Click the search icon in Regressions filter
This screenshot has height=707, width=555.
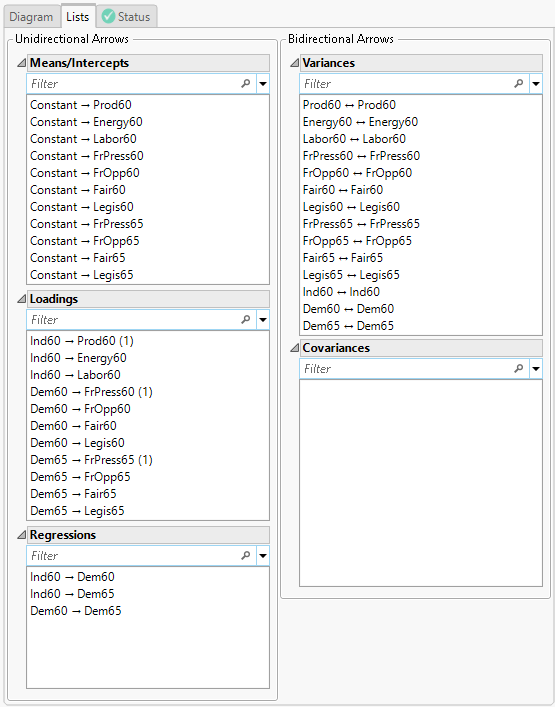tap(246, 556)
